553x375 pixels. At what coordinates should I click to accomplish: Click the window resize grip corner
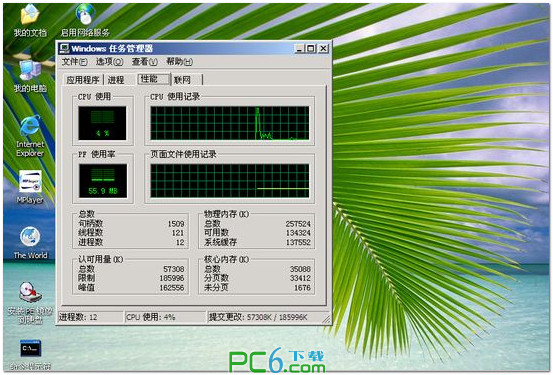coord(327,319)
